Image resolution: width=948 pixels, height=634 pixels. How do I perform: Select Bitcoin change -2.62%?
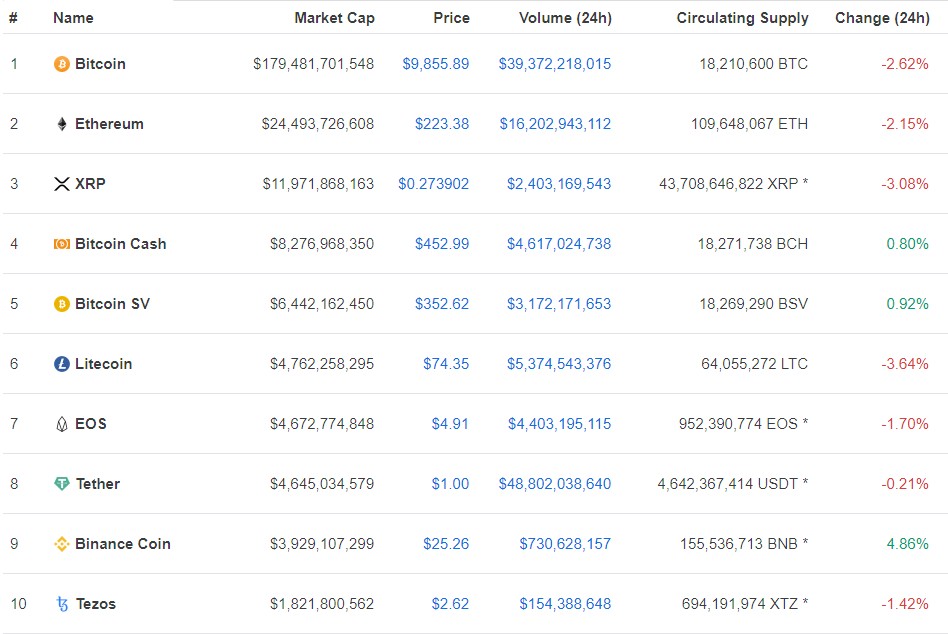(904, 63)
